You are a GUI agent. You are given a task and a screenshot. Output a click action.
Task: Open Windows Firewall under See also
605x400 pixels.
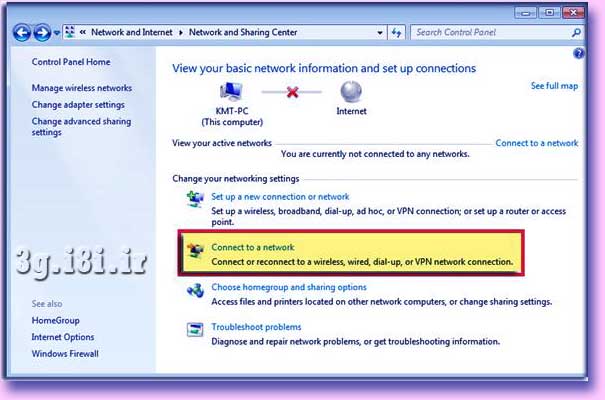(x=65, y=354)
